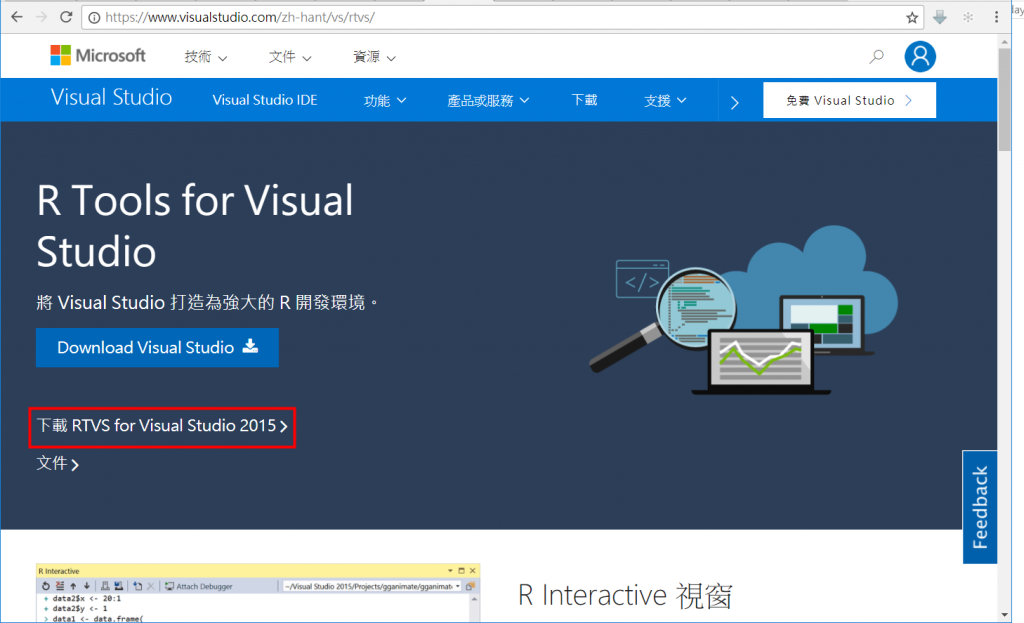The image size is (1024, 623).
Task: Open the browser three-dot menu
Action: (996, 18)
